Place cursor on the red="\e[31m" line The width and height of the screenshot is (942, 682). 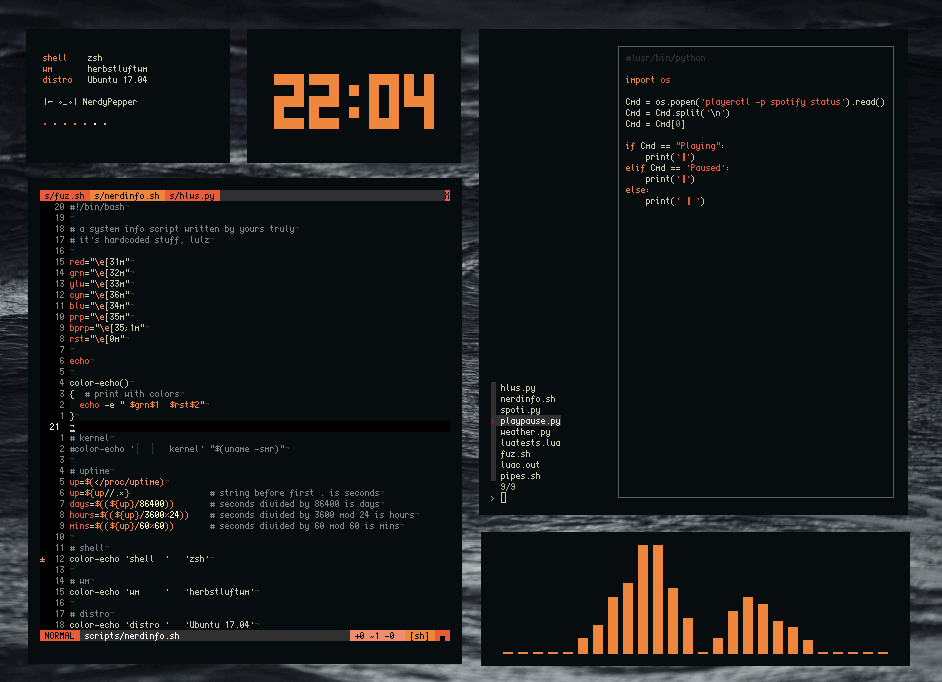click(100, 262)
